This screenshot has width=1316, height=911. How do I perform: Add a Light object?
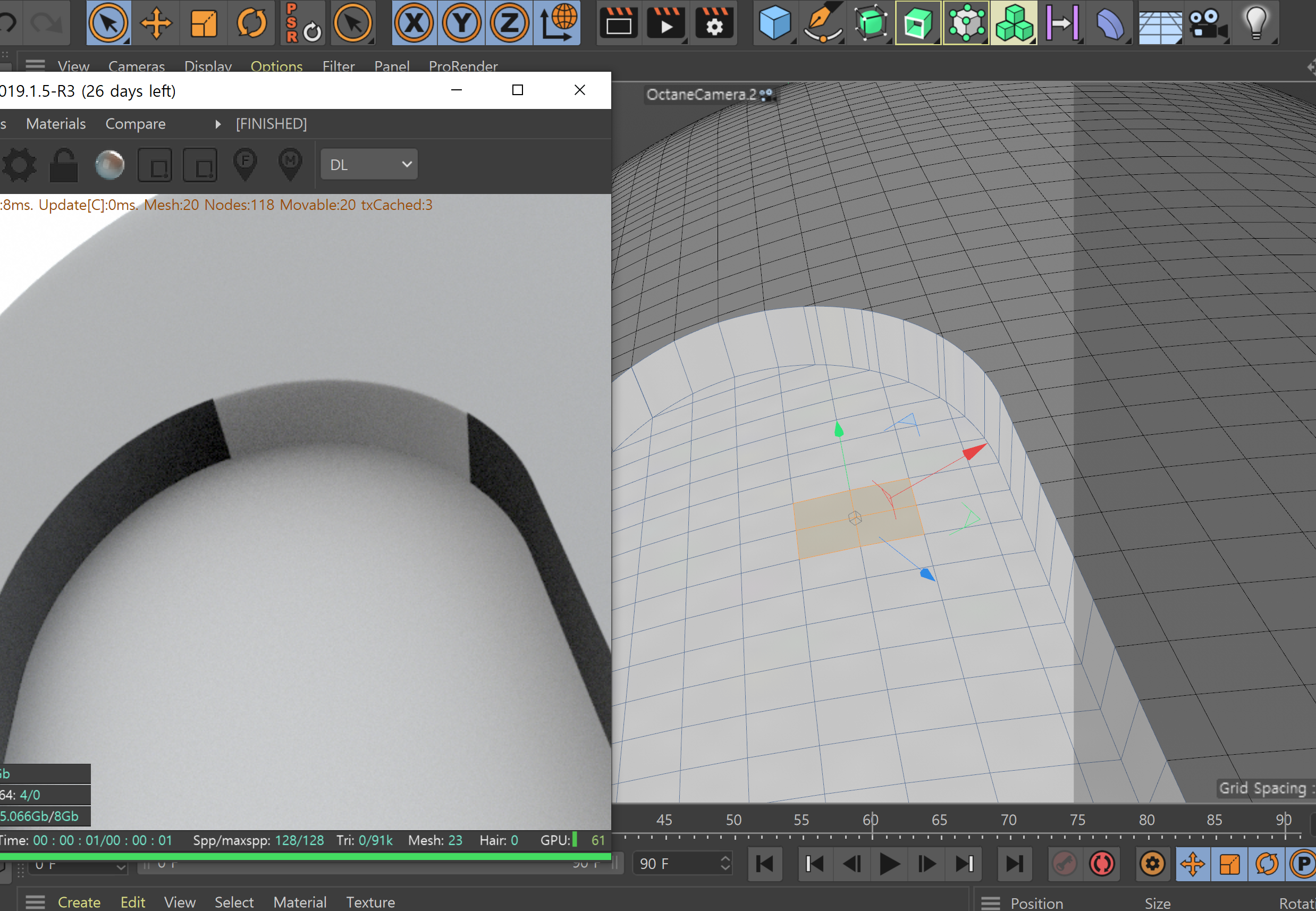1256,23
